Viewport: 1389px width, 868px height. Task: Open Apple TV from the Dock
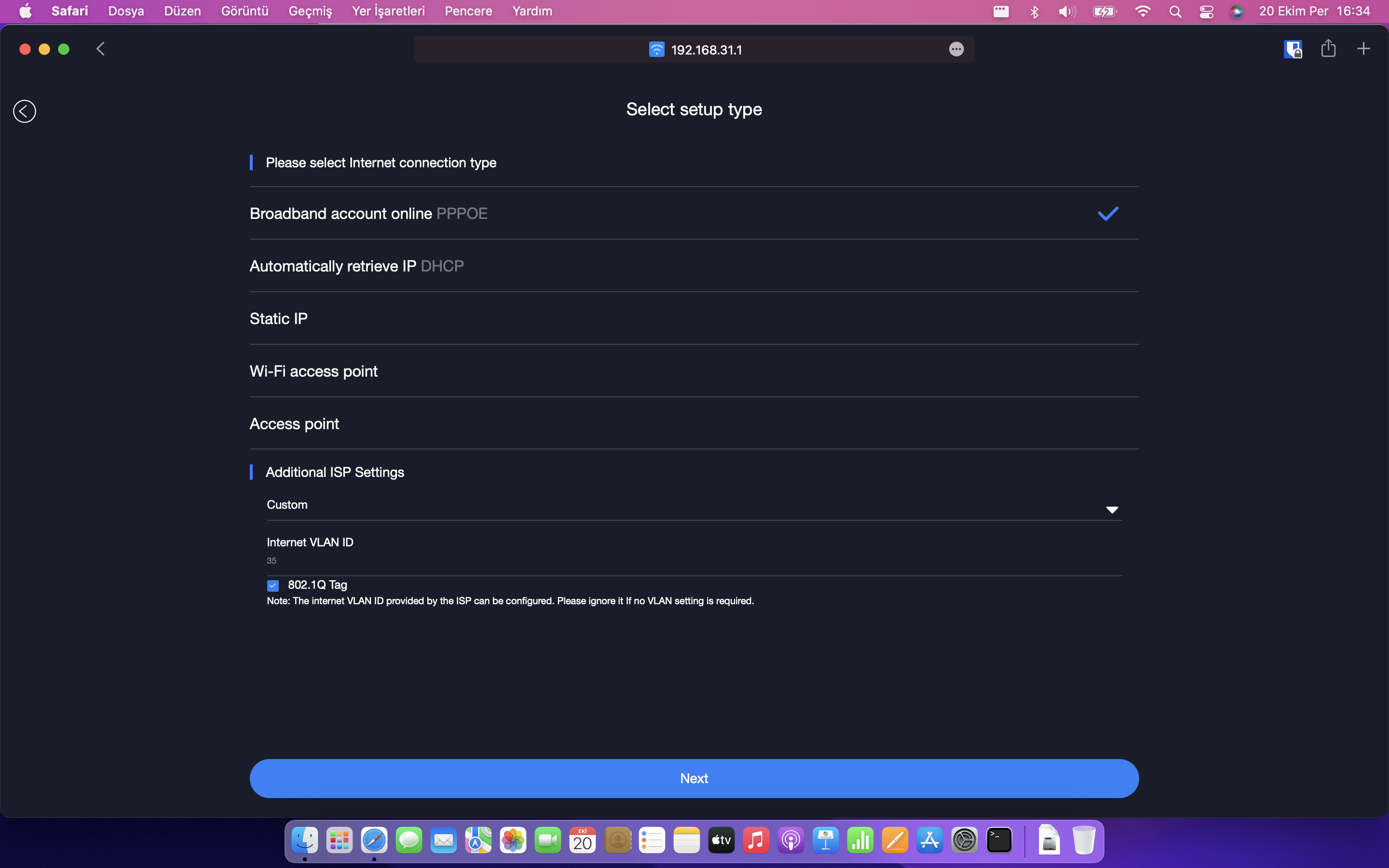pyautogui.click(x=722, y=841)
